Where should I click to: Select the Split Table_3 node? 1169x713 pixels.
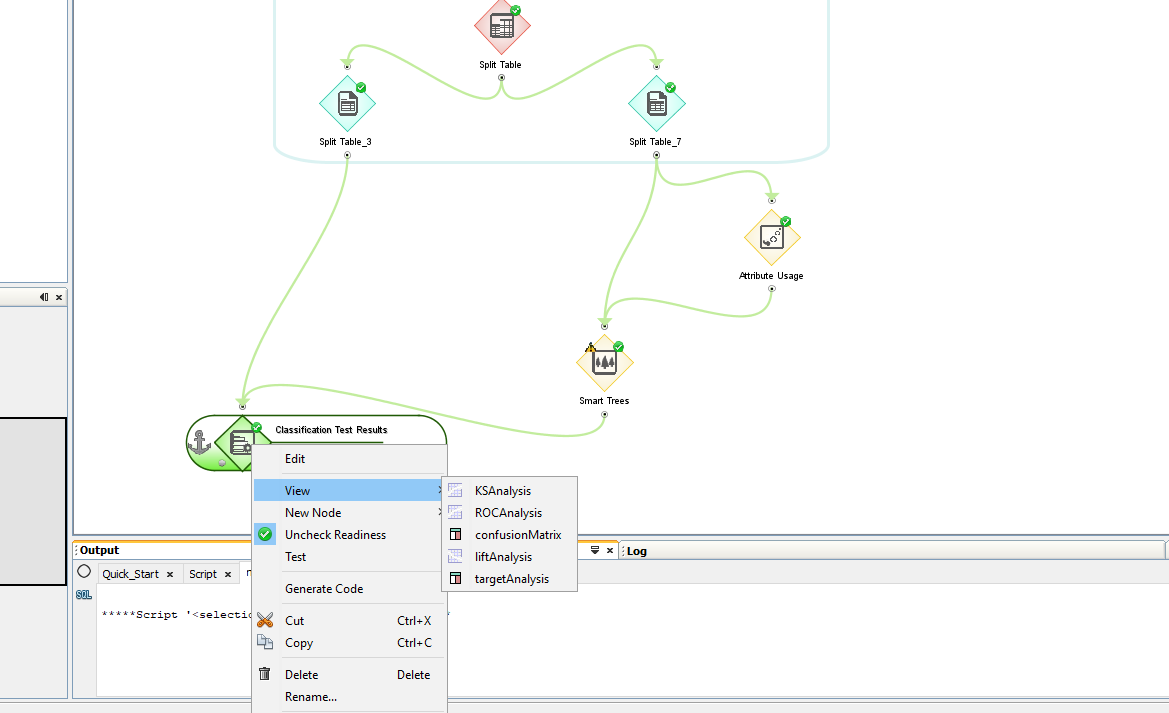tap(346, 104)
